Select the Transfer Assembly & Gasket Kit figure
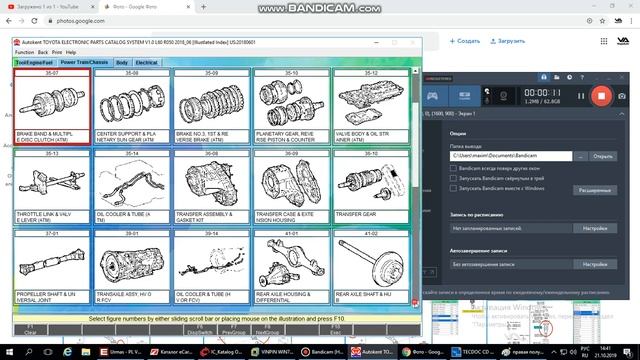The image size is (640, 360). point(211,187)
